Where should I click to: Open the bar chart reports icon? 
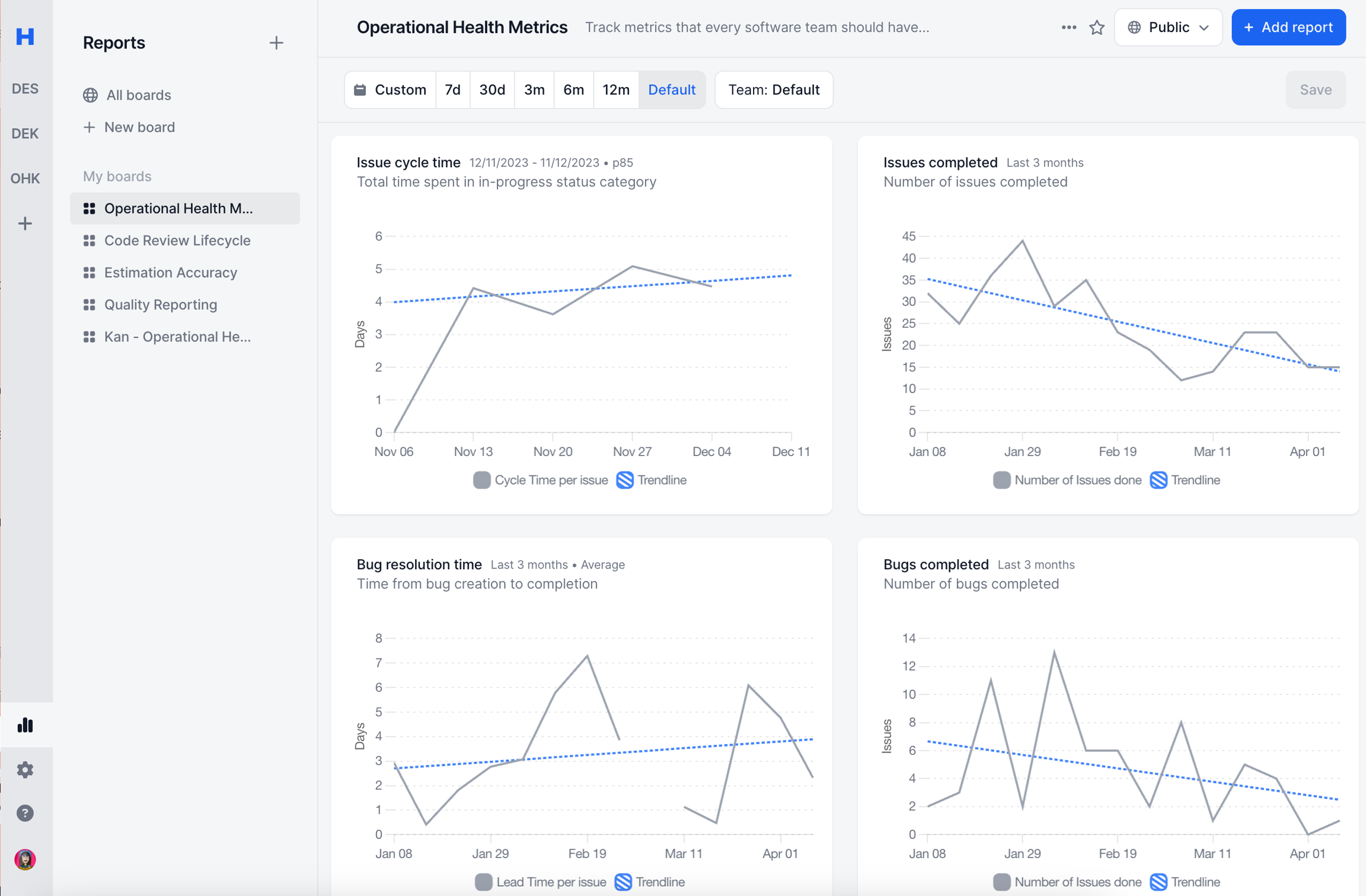[x=25, y=725]
